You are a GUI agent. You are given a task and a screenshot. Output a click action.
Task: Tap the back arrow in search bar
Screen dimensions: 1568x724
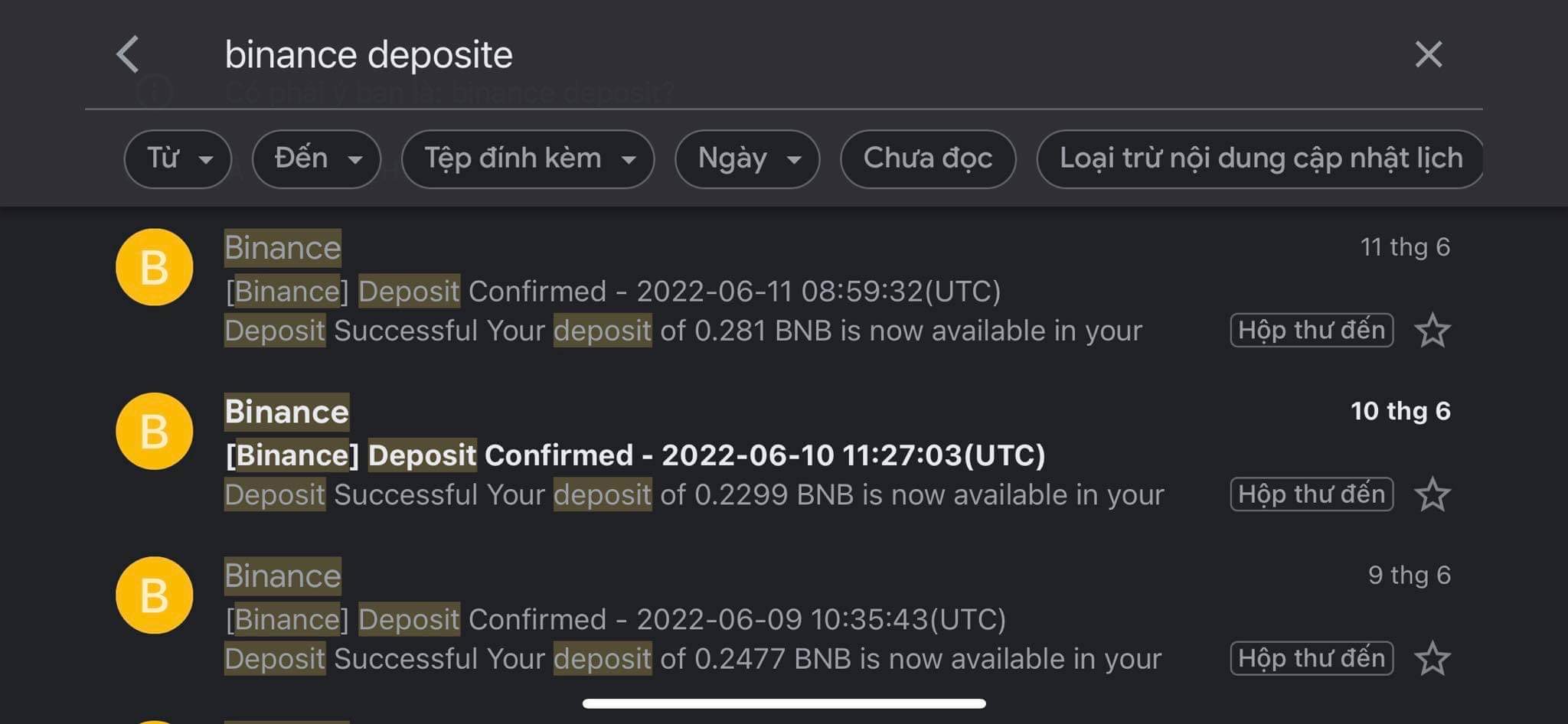128,55
